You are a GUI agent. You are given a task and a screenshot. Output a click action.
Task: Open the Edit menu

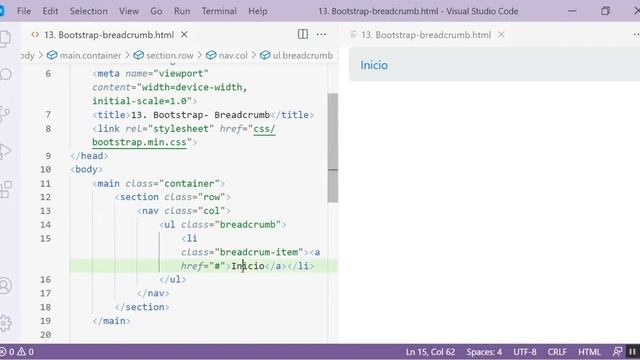[50, 11]
